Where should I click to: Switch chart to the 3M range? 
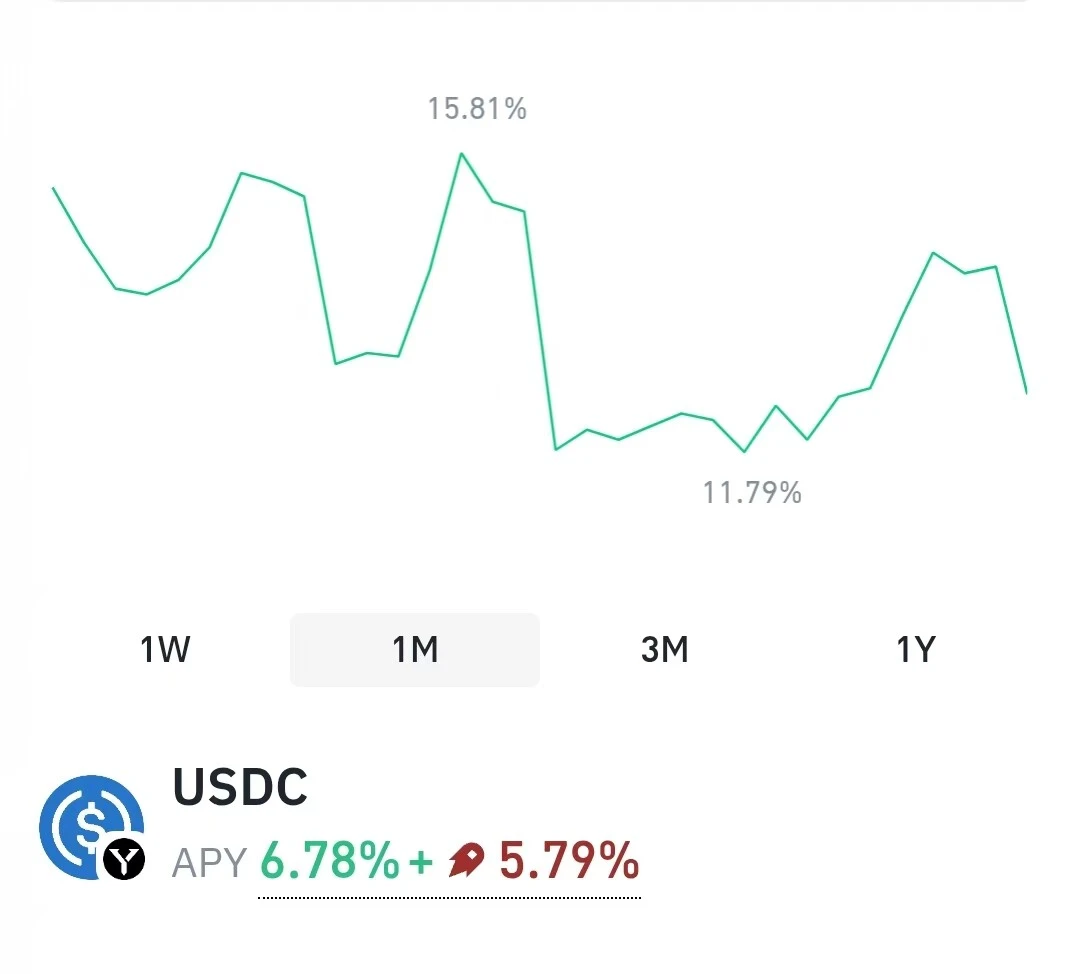(665, 650)
